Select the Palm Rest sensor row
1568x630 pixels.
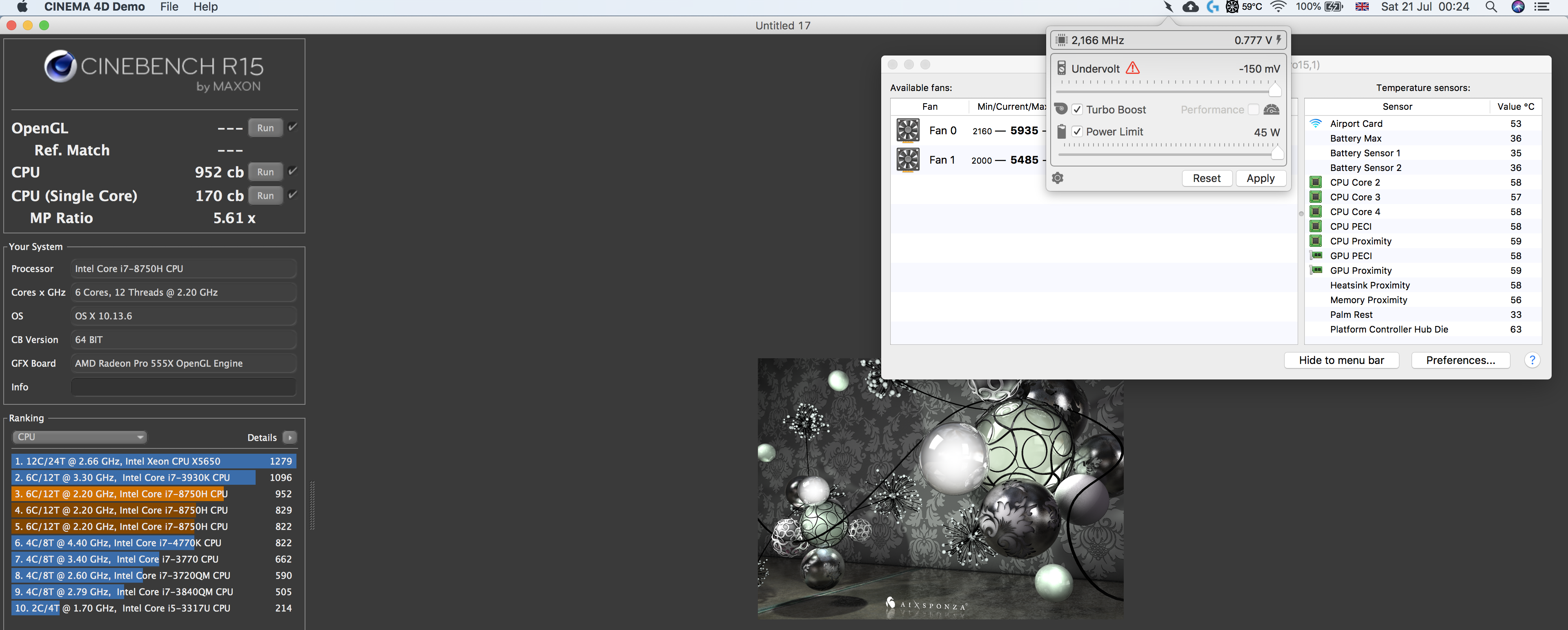(1423, 315)
